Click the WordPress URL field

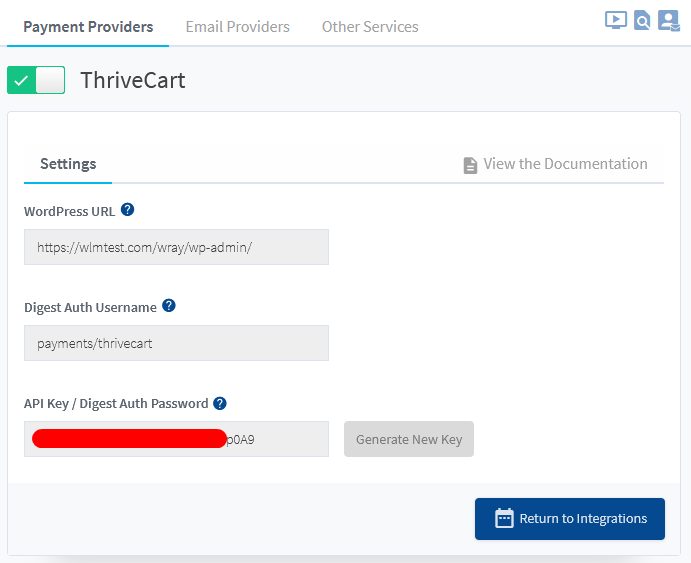point(176,247)
